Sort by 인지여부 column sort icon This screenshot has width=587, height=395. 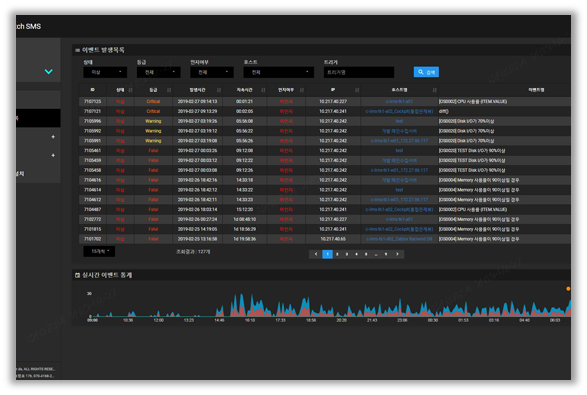click(x=302, y=90)
